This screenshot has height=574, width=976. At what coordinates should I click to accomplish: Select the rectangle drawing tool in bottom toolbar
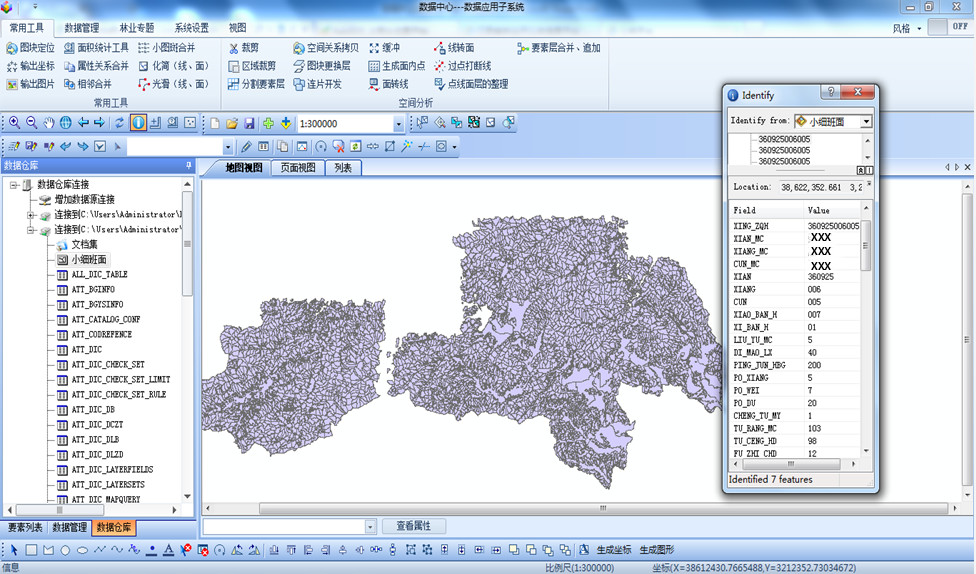(x=31, y=550)
